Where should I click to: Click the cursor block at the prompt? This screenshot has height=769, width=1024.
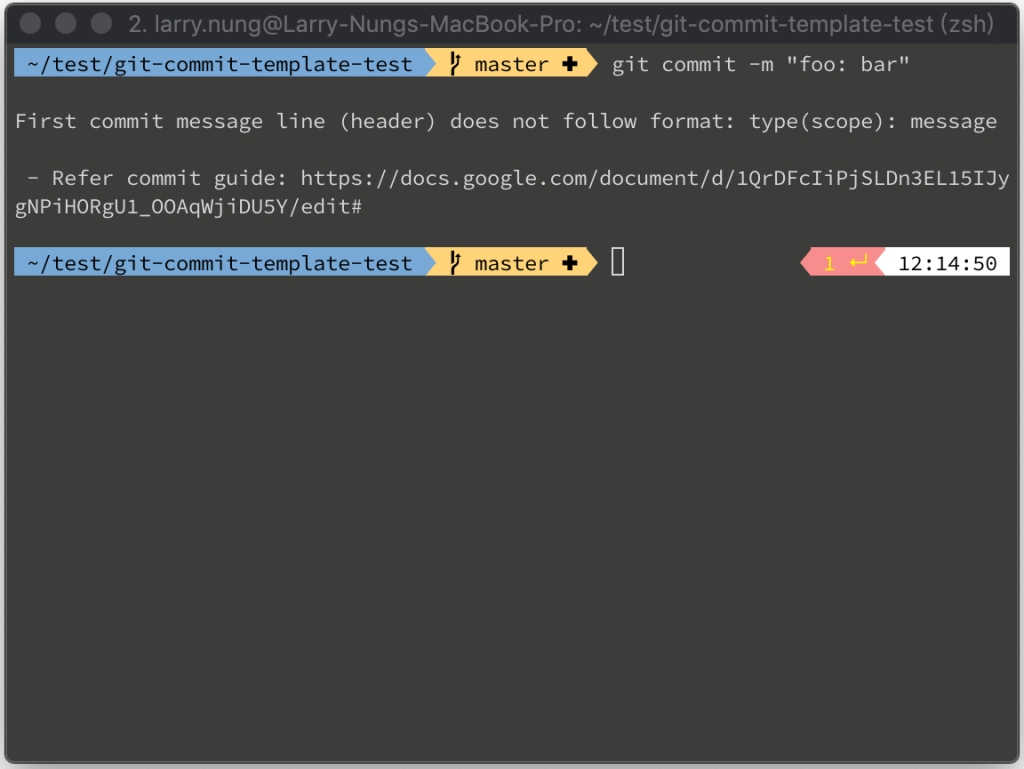617,262
